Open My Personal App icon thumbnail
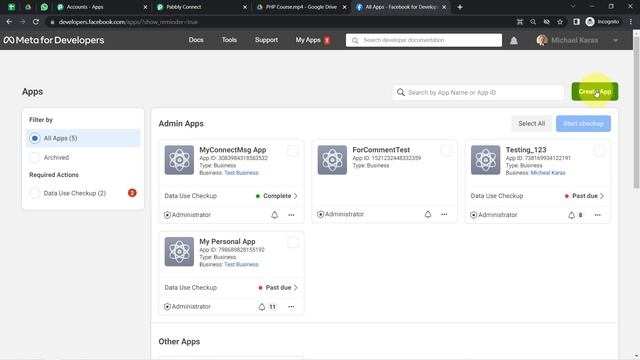640x360 pixels. coord(179,251)
